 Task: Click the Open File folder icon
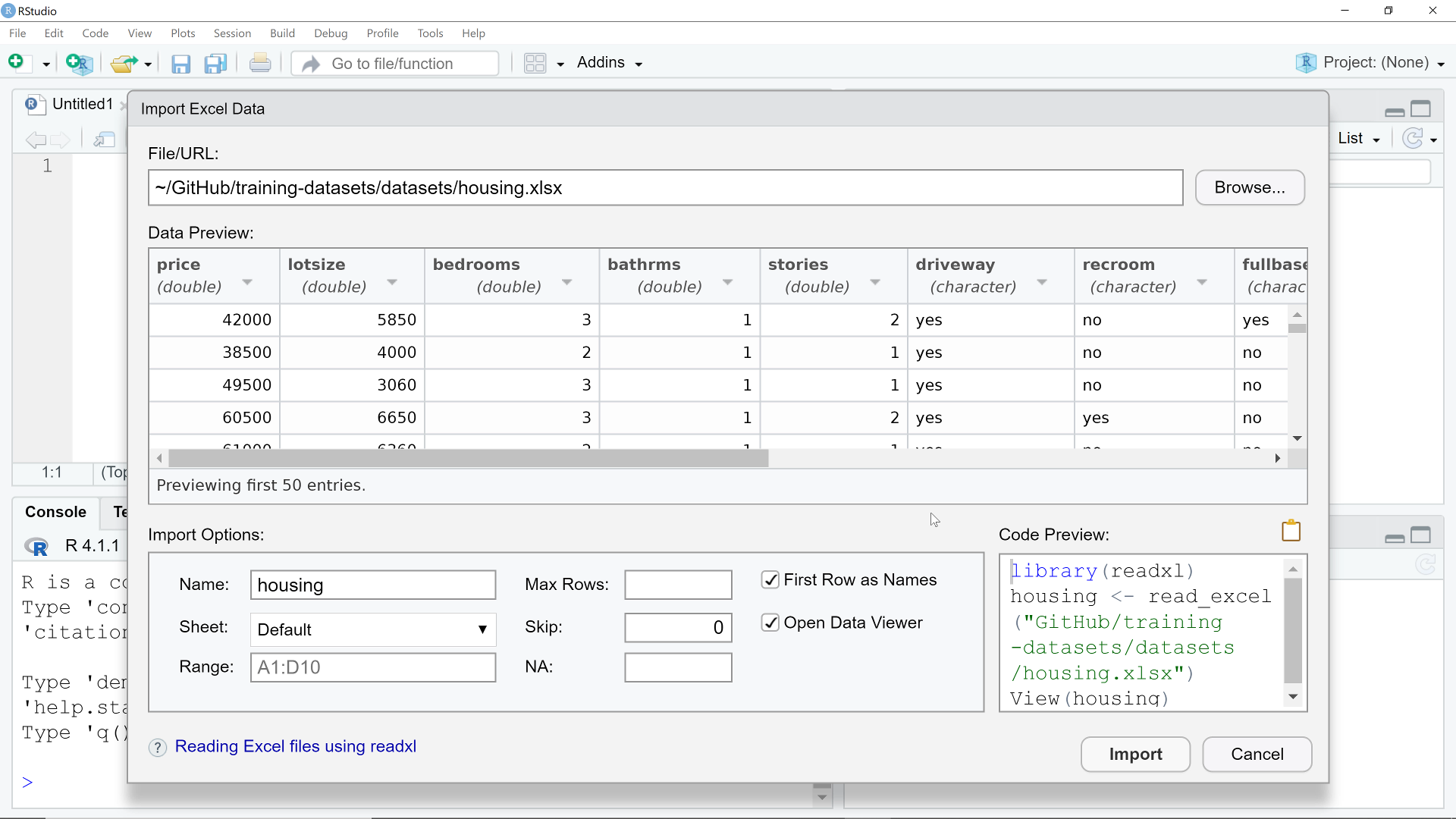tap(124, 64)
